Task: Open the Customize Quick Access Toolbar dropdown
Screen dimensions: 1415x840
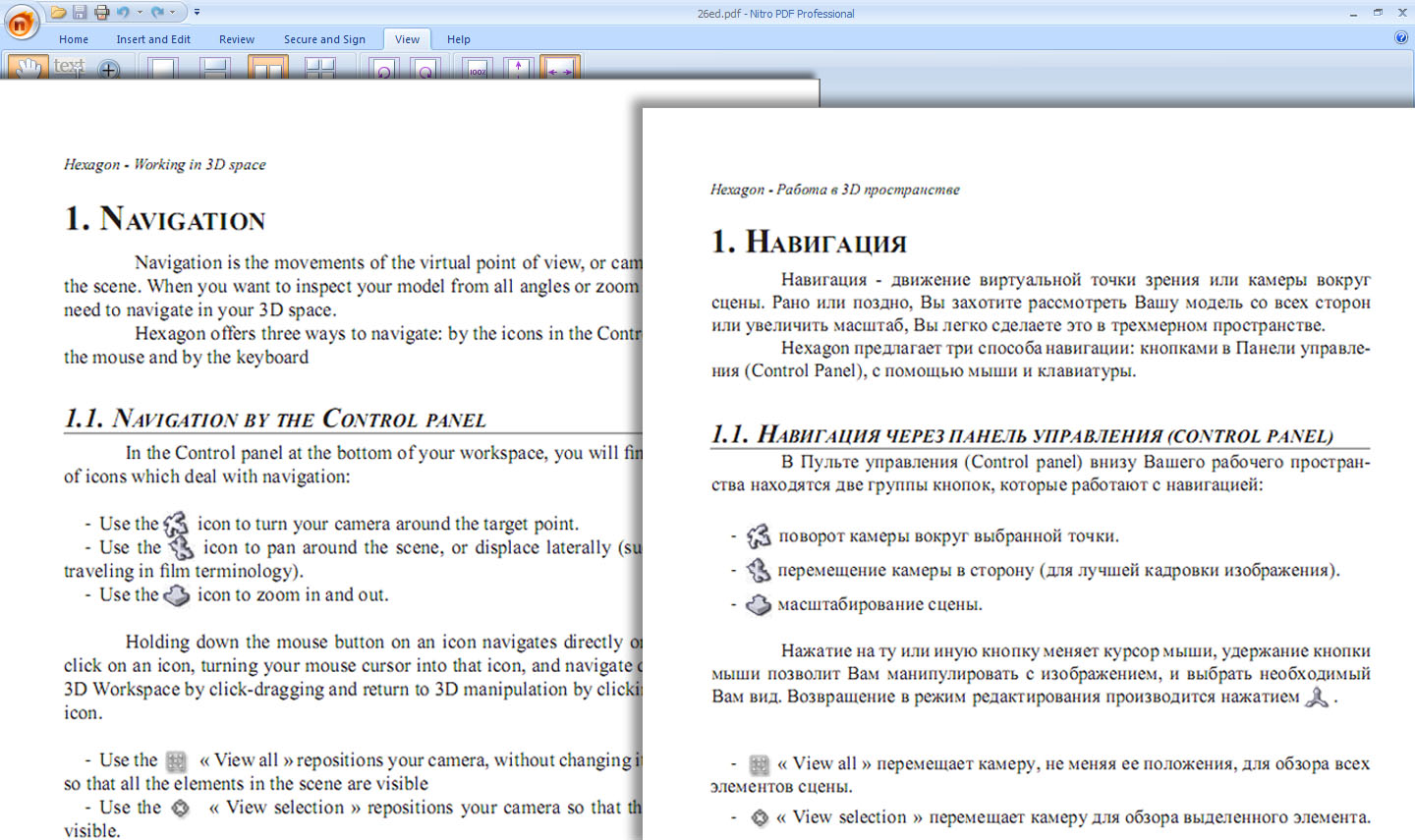Action: (197, 13)
